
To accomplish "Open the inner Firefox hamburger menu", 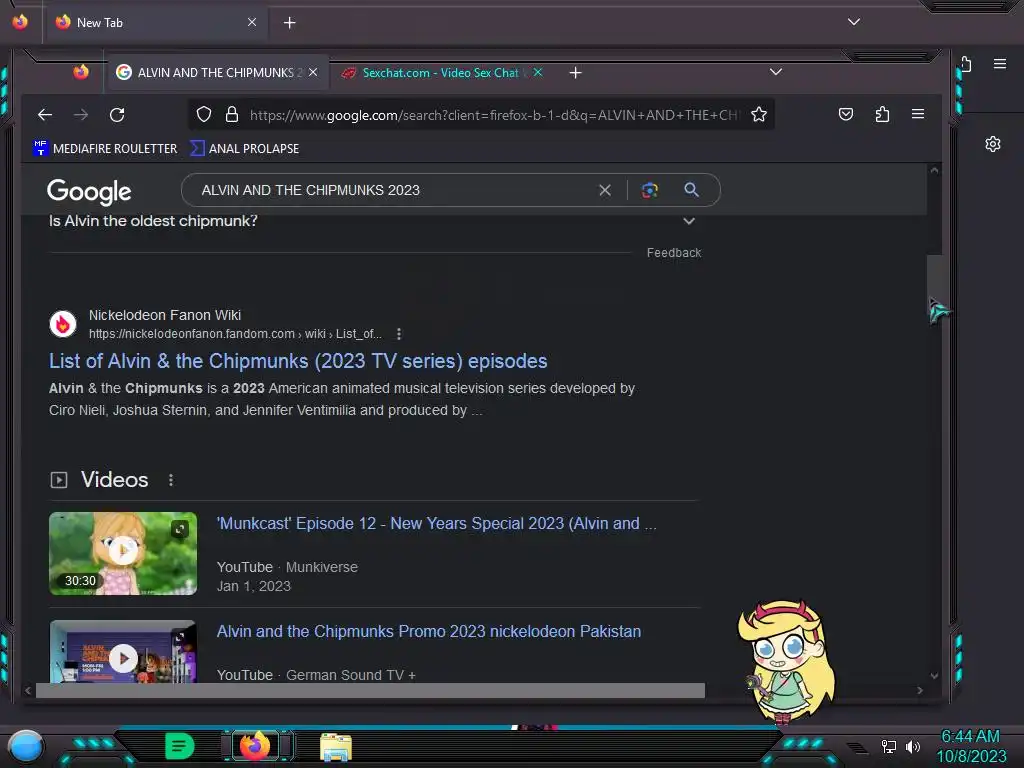I will 918,114.
